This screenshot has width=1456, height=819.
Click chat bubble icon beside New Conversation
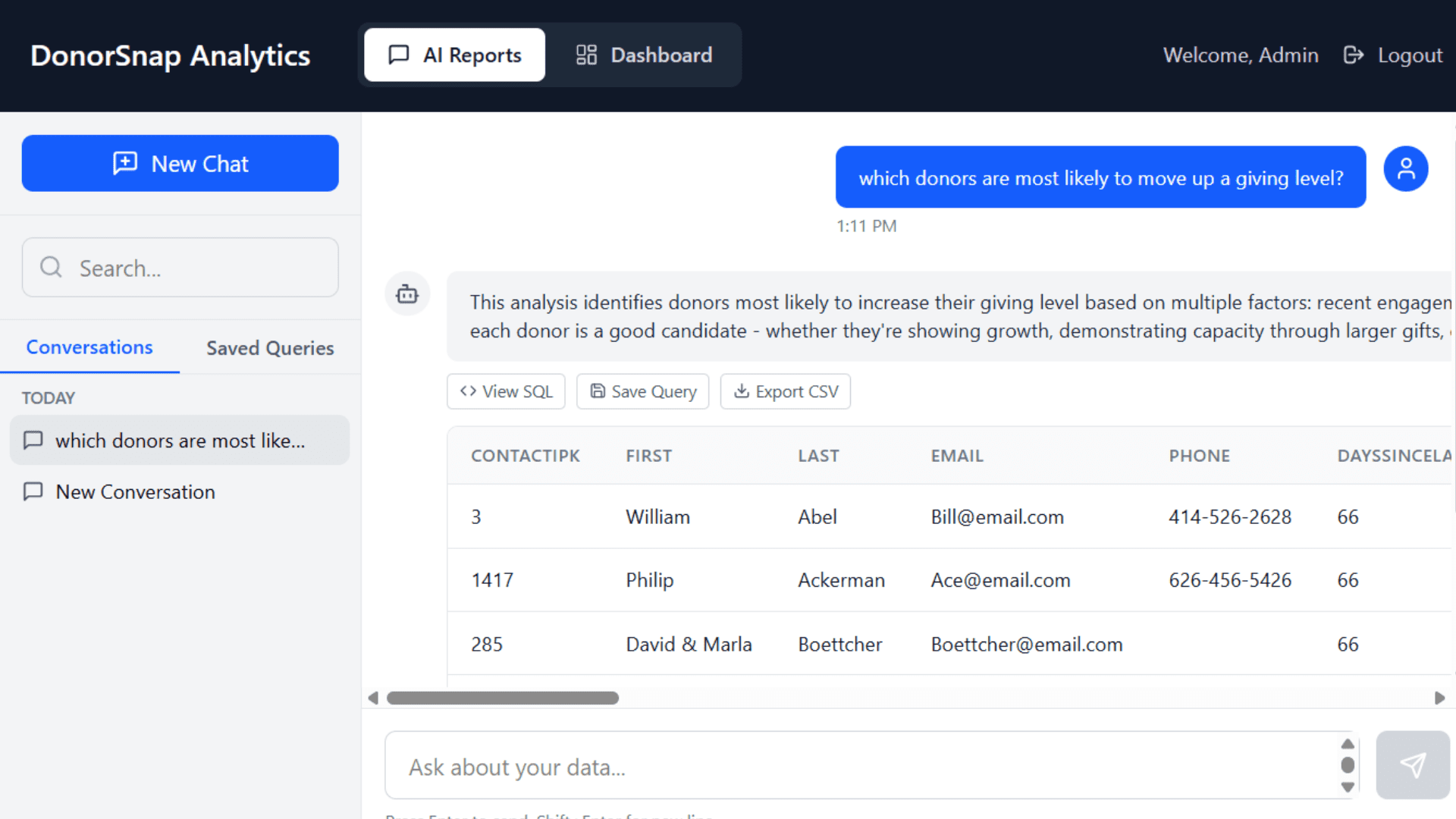(33, 491)
